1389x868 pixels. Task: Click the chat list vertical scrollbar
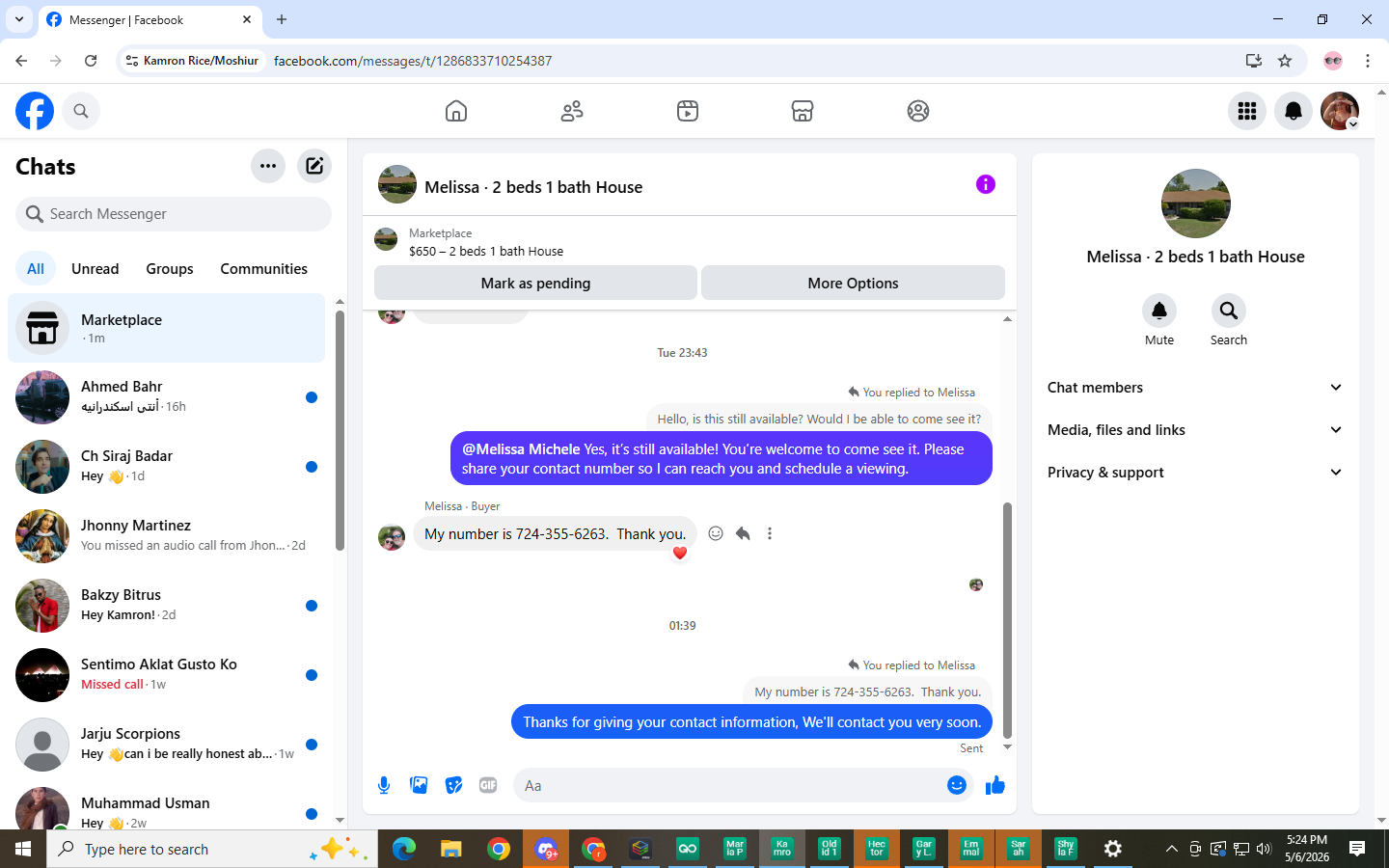tap(340, 429)
